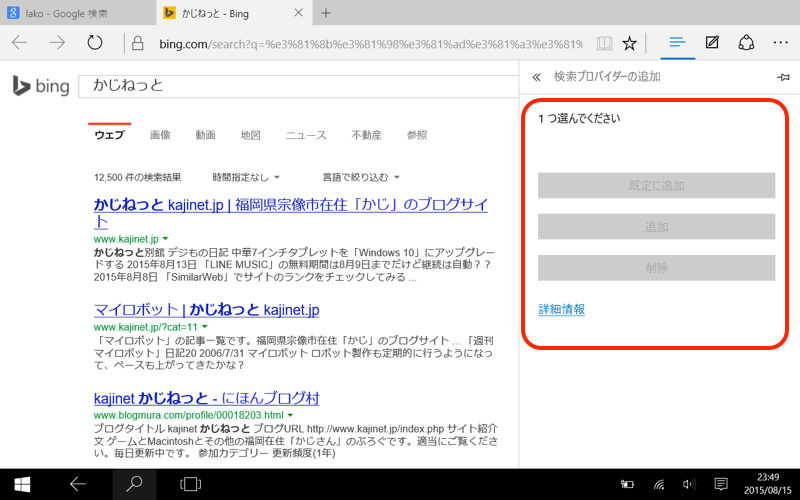Open the More actions ellipsis menu

pyautogui.click(x=781, y=43)
